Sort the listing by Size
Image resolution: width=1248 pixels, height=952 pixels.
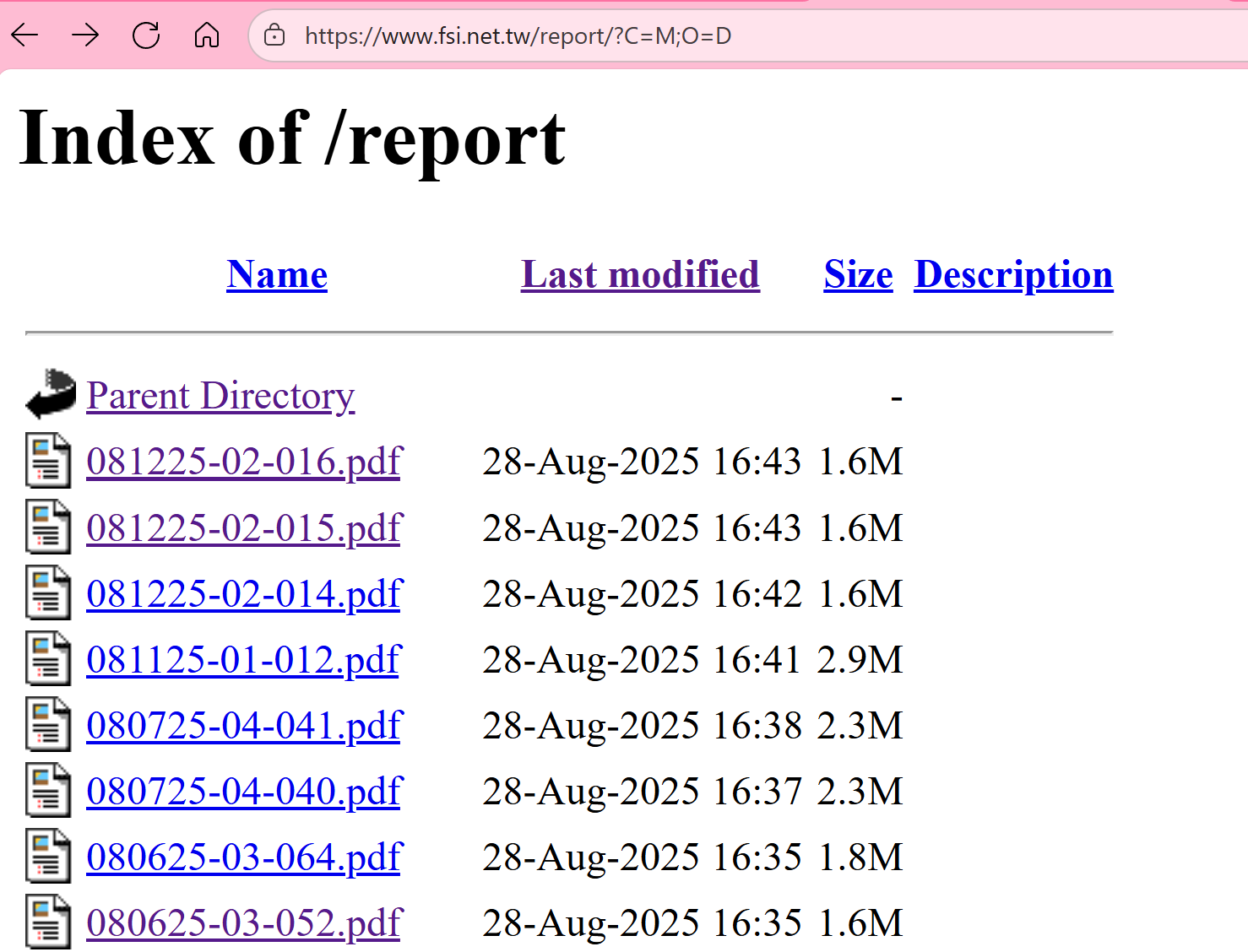point(858,275)
